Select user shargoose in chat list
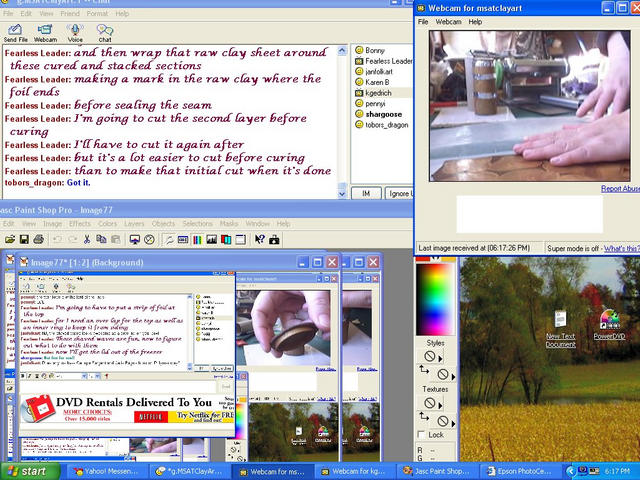640x480 pixels. click(383, 114)
